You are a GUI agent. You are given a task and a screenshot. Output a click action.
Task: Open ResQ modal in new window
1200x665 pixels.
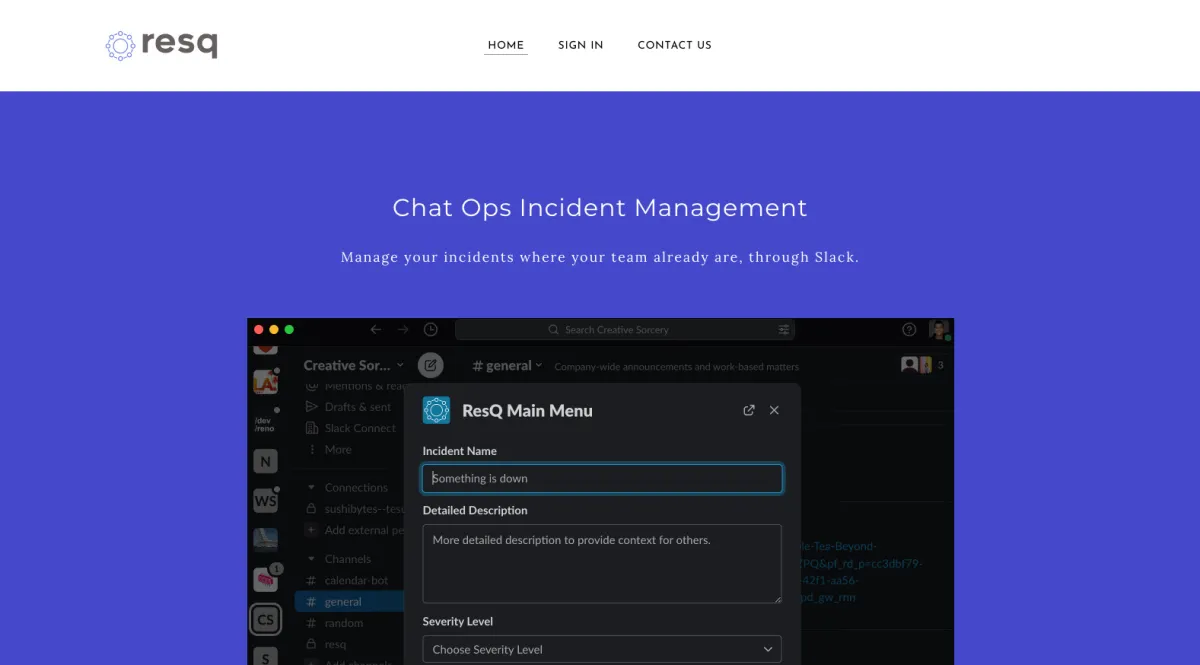(x=749, y=410)
